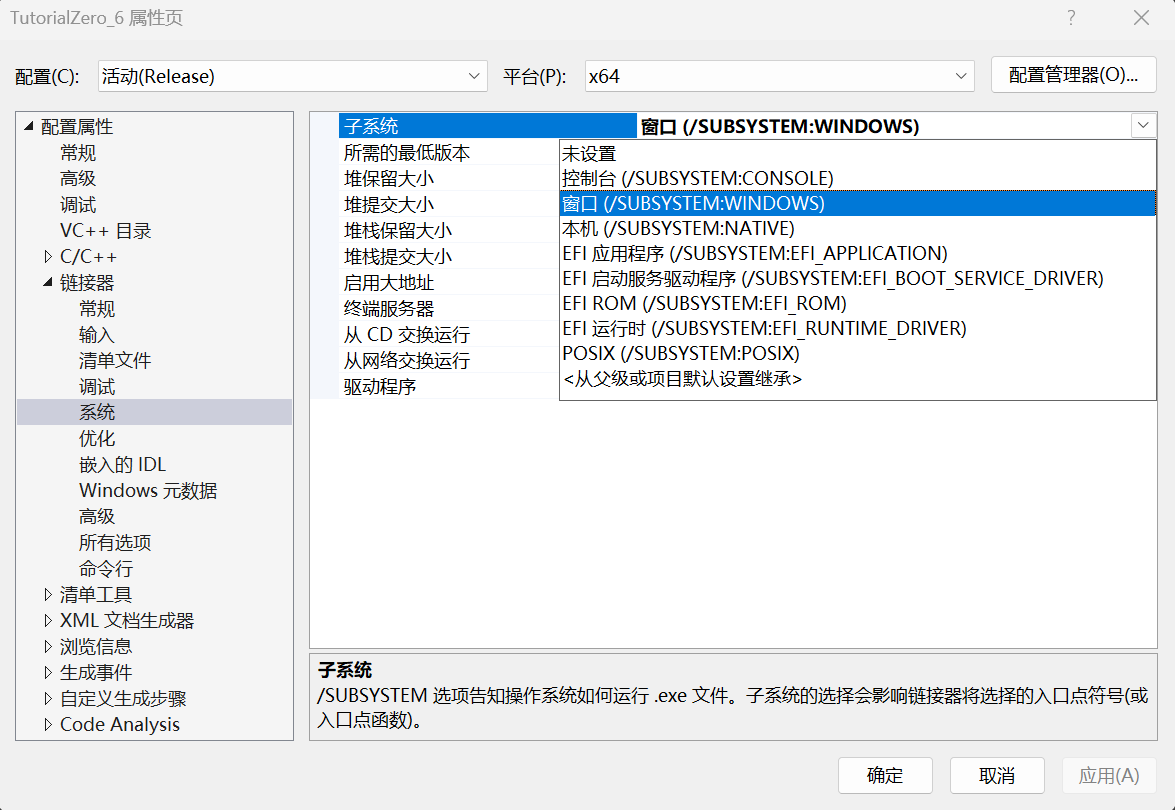Expand the 自定义生成步骤 node

point(48,698)
